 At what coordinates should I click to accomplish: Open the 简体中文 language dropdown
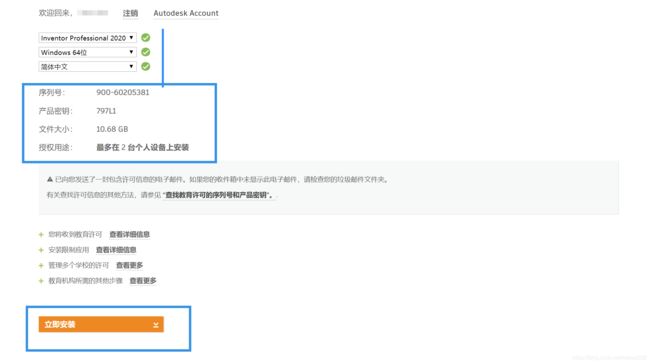pyautogui.click(x=87, y=66)
